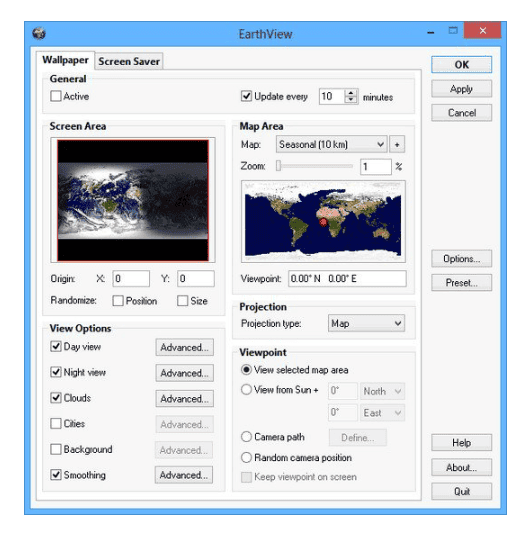Toggle Randomize Size checkbox
The width and height of the screenshot is (526, 537).
(183, 301)
